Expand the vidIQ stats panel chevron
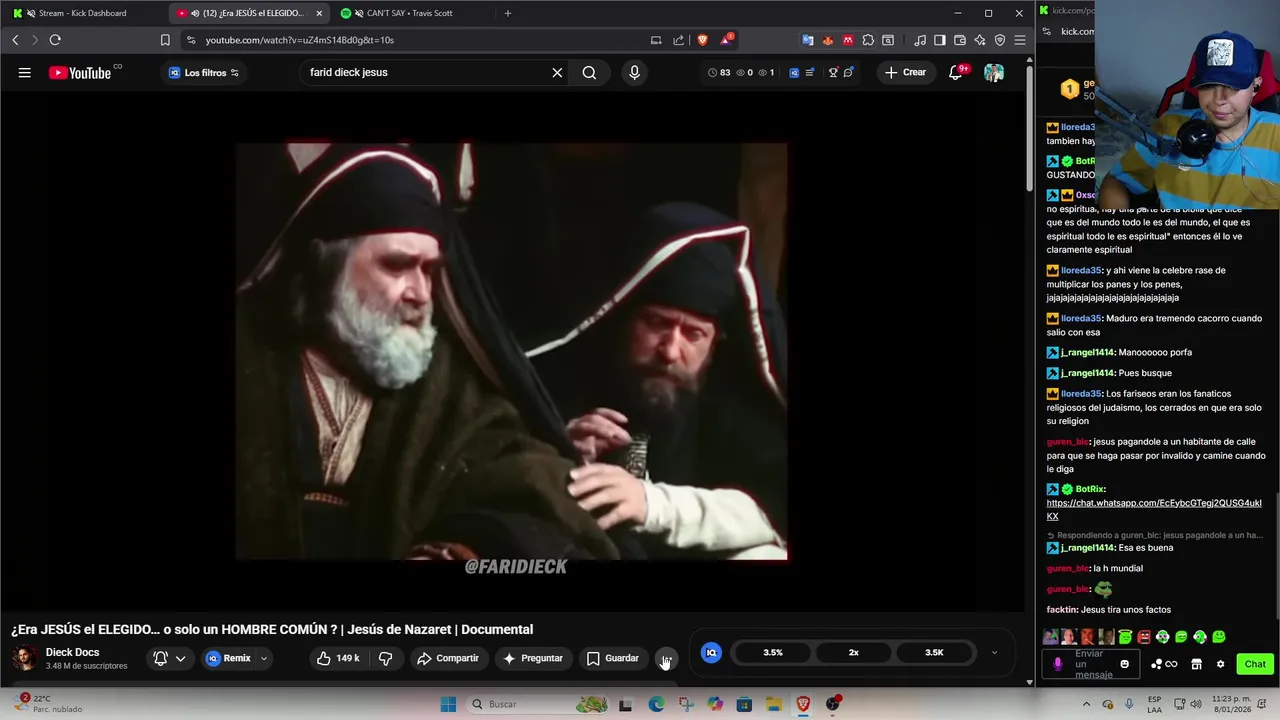The width and height of the screenshot is (1280, 720). [x=994, y=652]
